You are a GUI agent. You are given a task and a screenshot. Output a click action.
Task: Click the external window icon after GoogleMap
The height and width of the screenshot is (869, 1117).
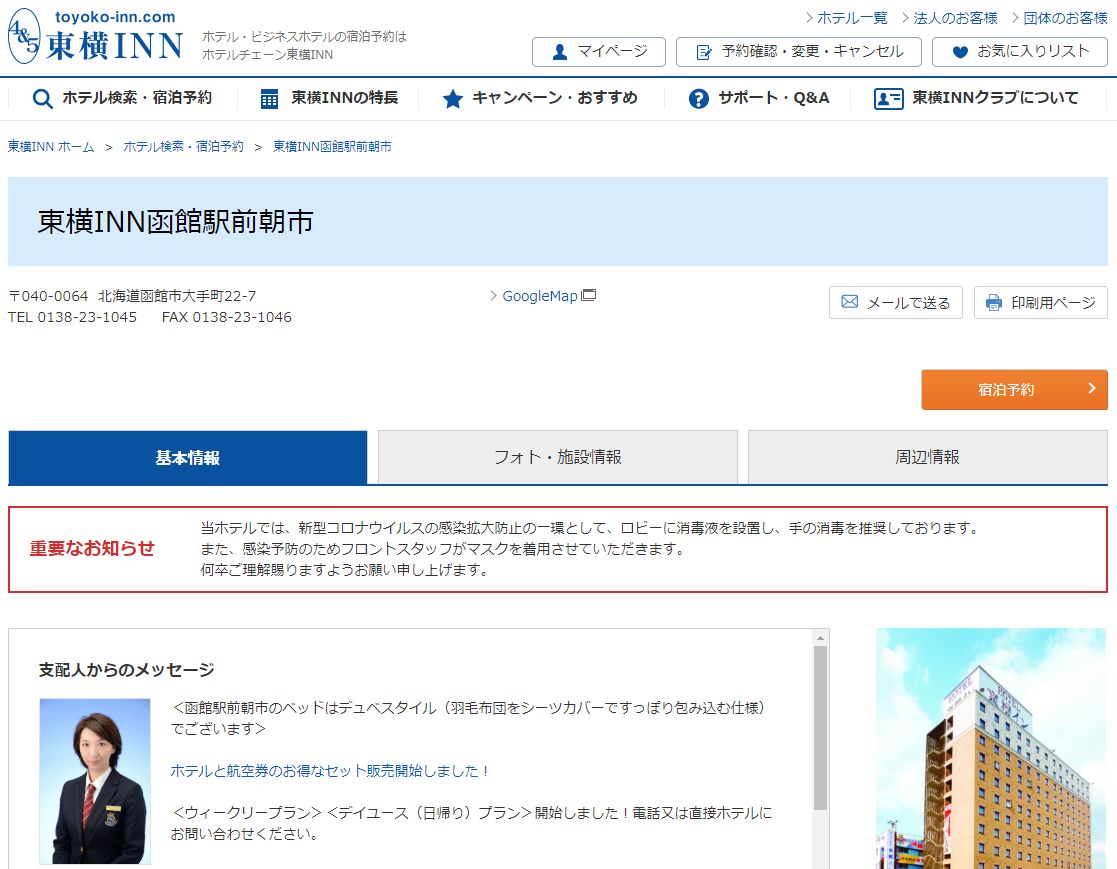click(588, 295)
